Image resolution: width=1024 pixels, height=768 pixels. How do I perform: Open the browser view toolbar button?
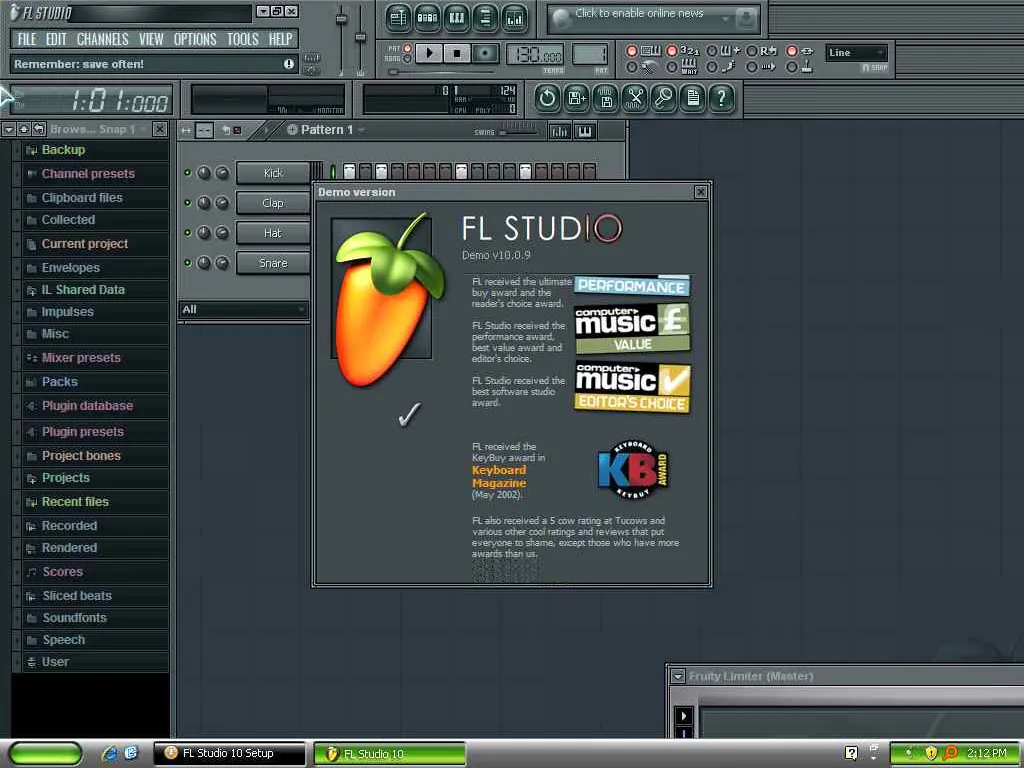[x=485, y=18]
